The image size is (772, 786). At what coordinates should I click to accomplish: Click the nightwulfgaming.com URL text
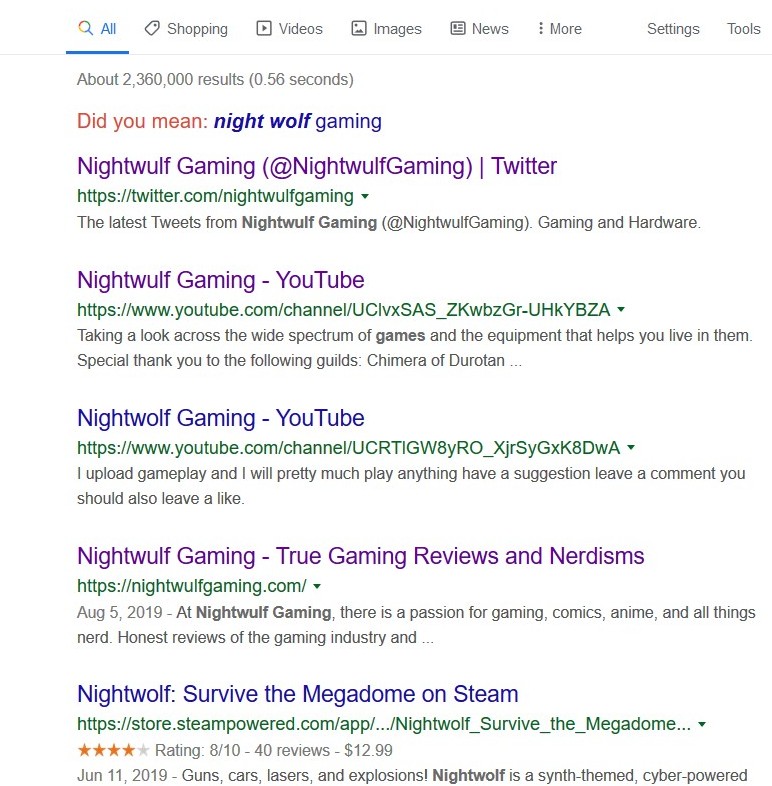(x=191, y=585)
